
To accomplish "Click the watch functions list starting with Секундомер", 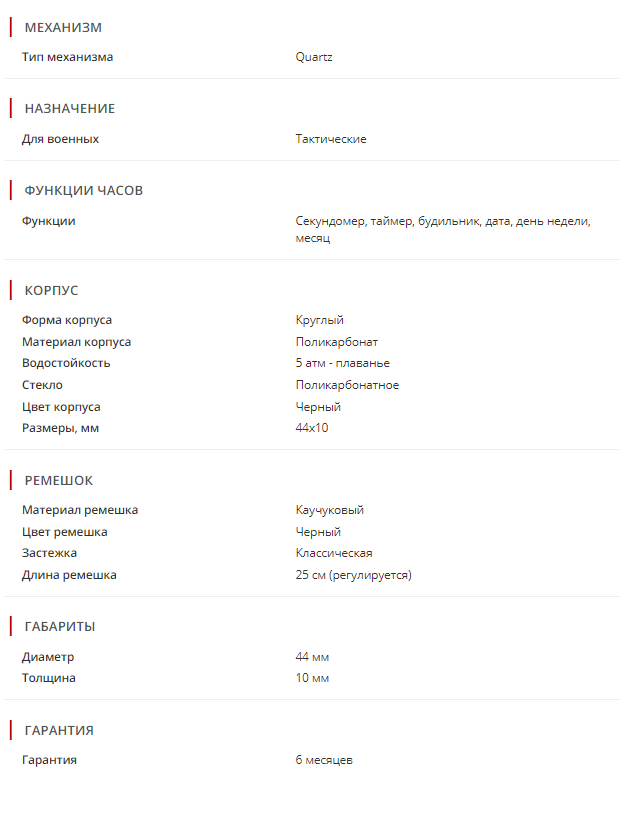I will click(x=443, y=229).
